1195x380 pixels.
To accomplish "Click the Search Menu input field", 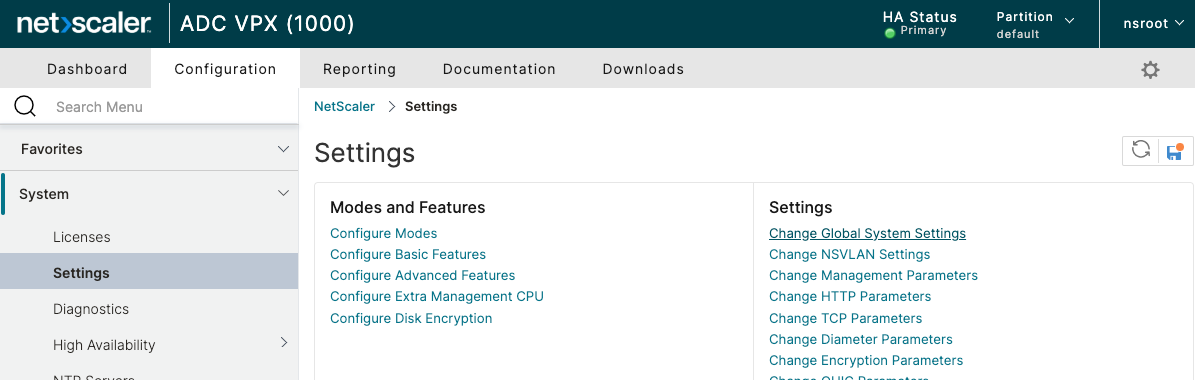I will (171, 107).
